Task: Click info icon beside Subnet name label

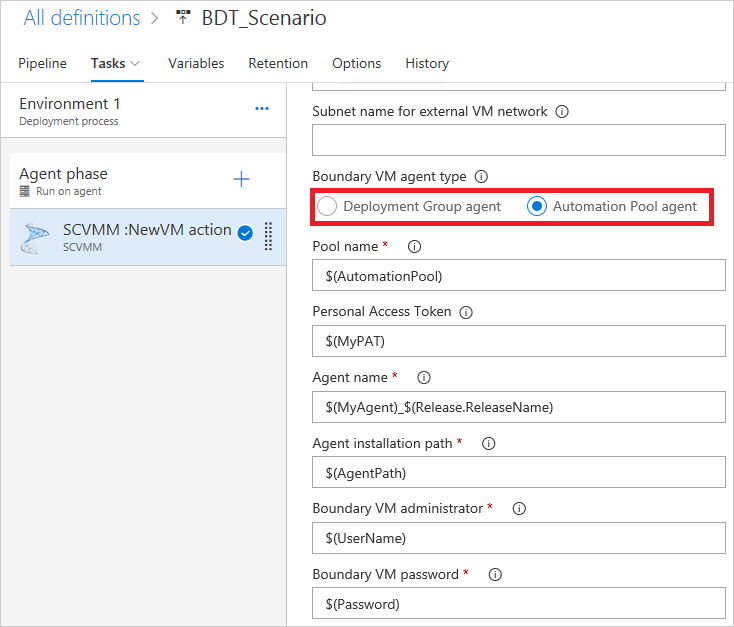Action: click(x=562, y=111)
